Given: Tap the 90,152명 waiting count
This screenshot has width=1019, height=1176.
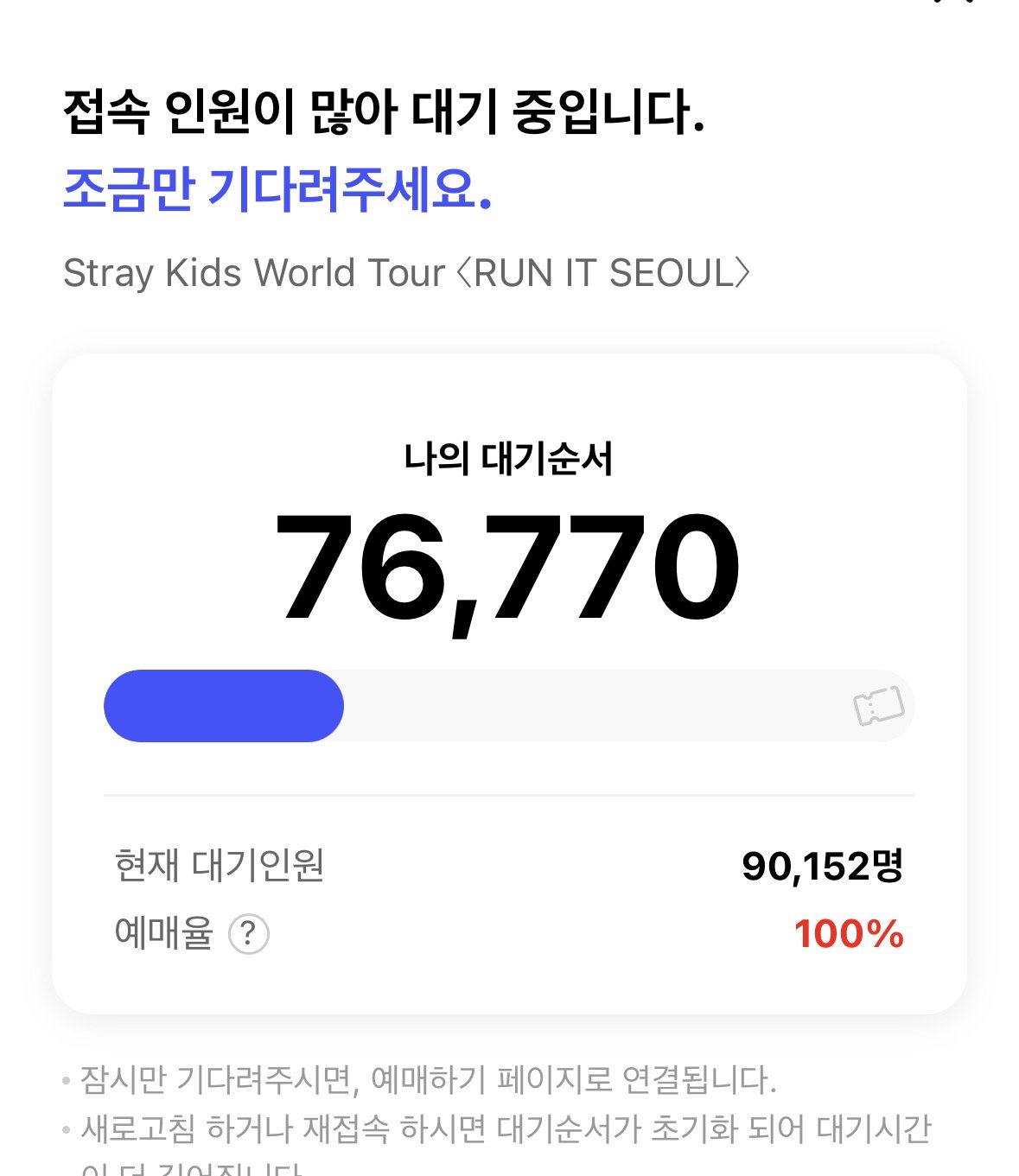Looking at the screenshot, I should click(823, 866).
